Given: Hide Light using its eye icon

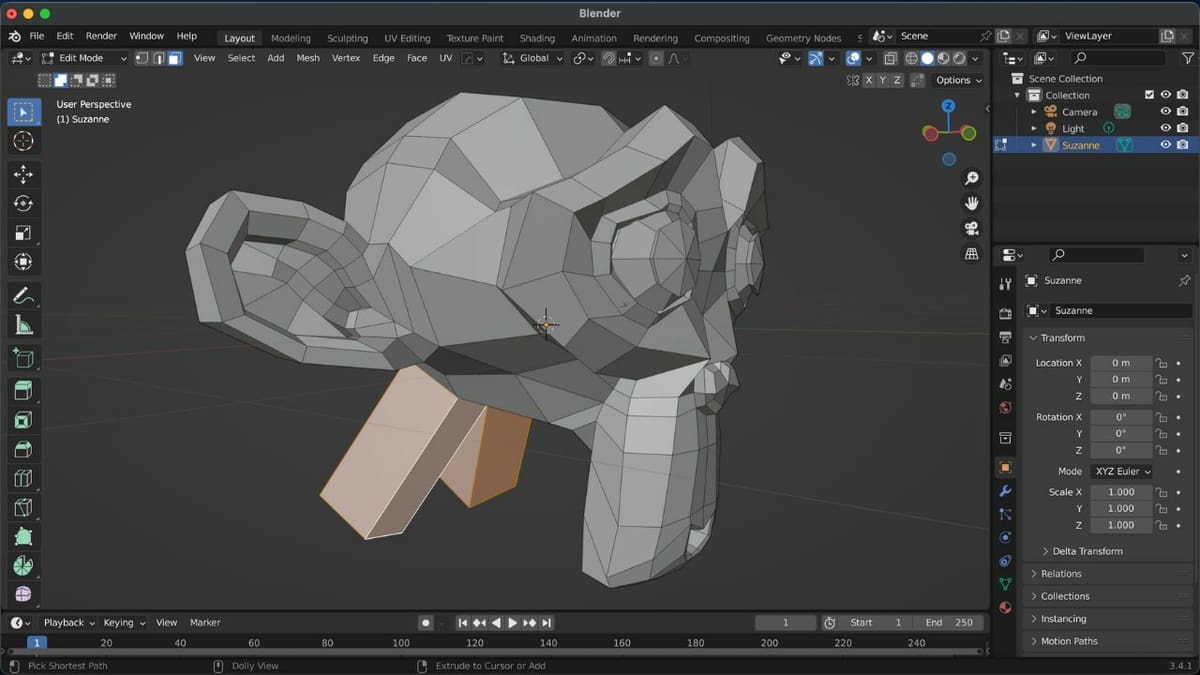Looking at the screenshot, I should [x=1165, y=128].
